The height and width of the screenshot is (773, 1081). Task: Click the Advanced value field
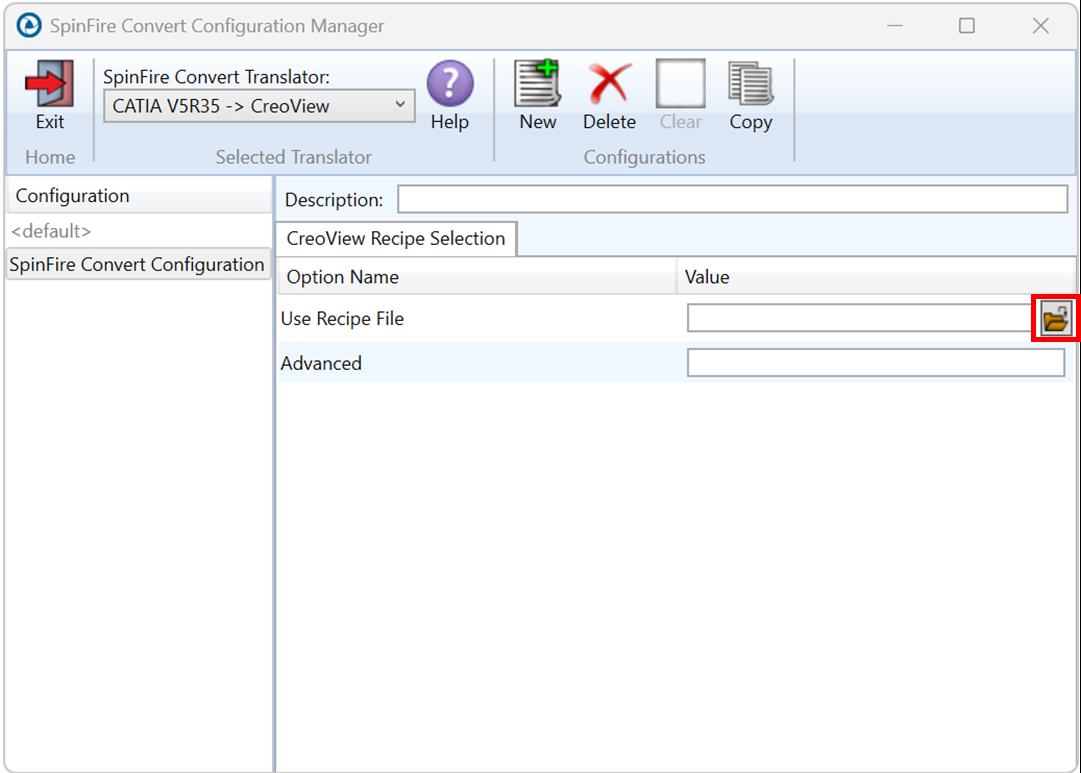click(876, 363)
